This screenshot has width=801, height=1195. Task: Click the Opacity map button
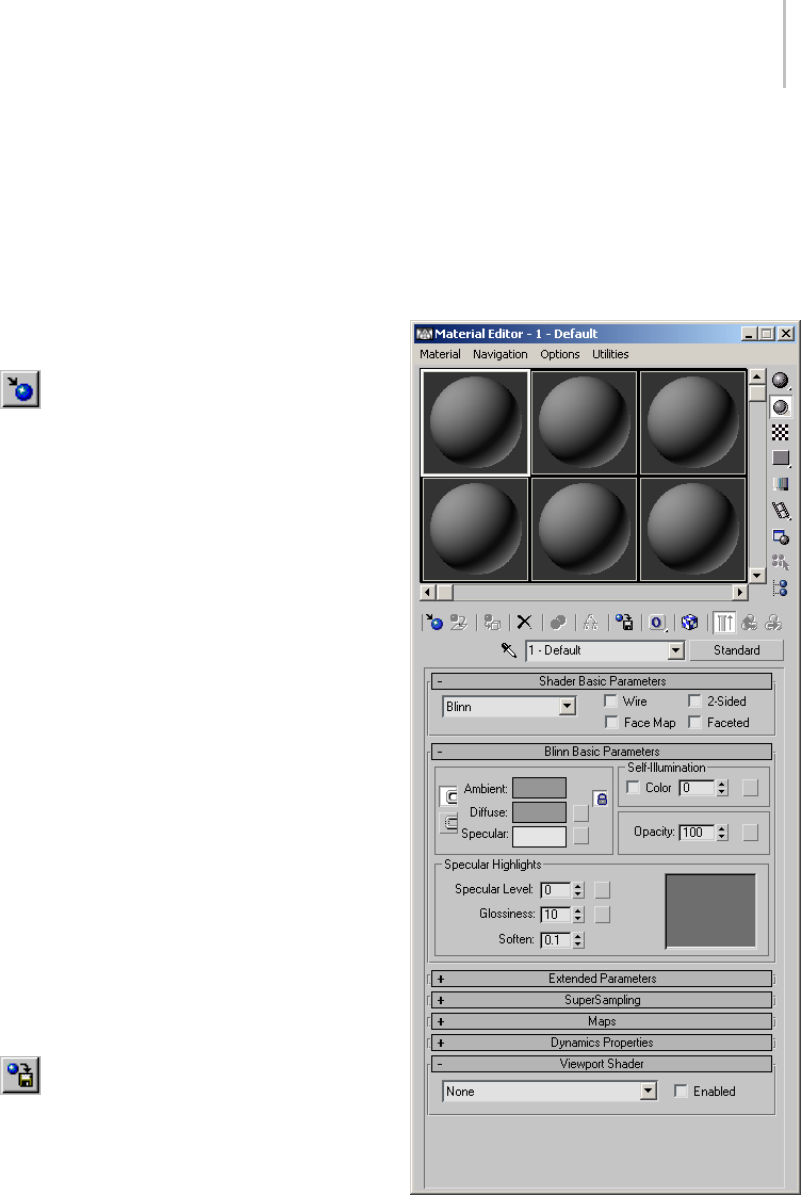point(750,832)
